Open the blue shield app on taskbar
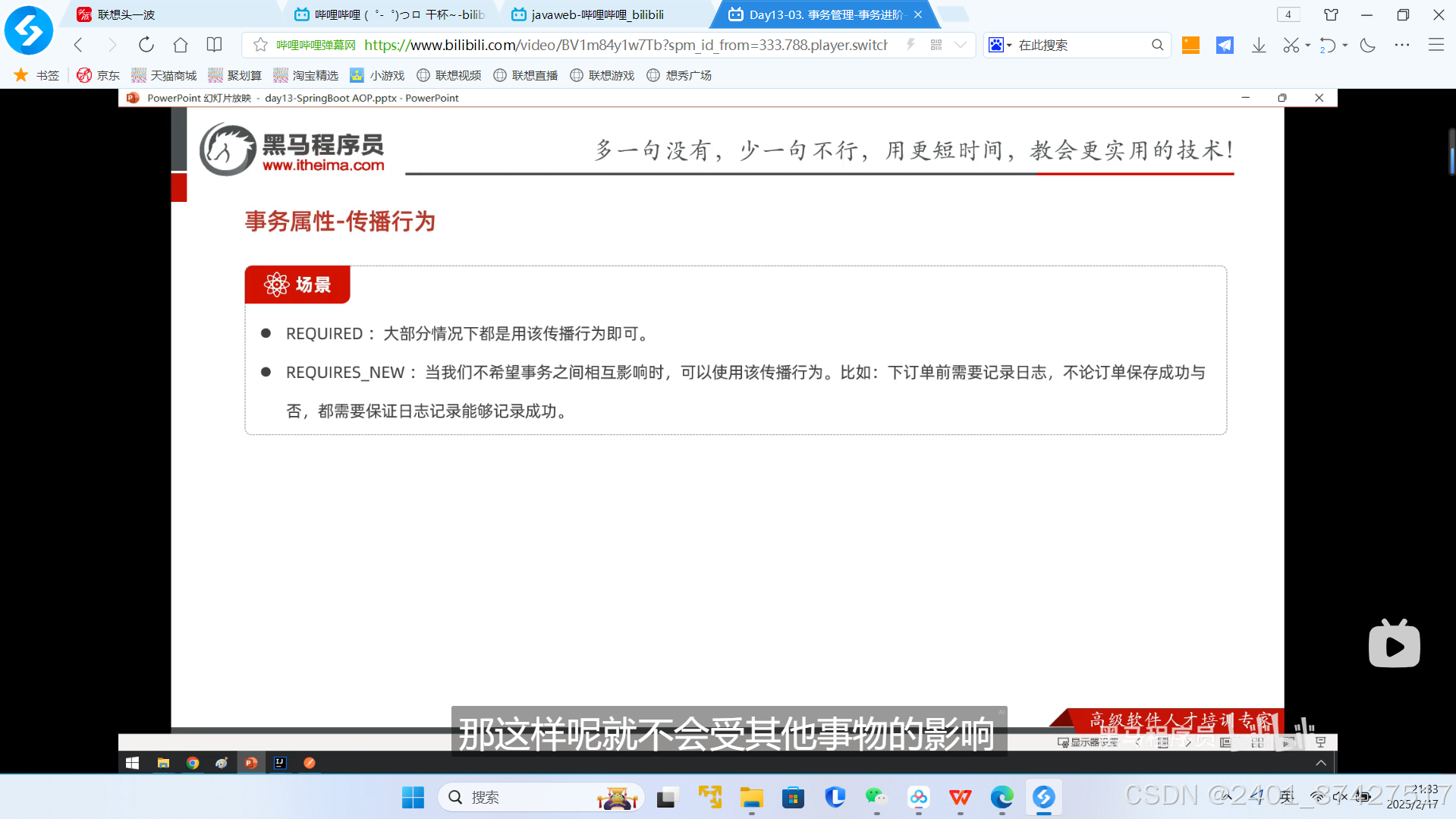 click(x=835, y=797)
